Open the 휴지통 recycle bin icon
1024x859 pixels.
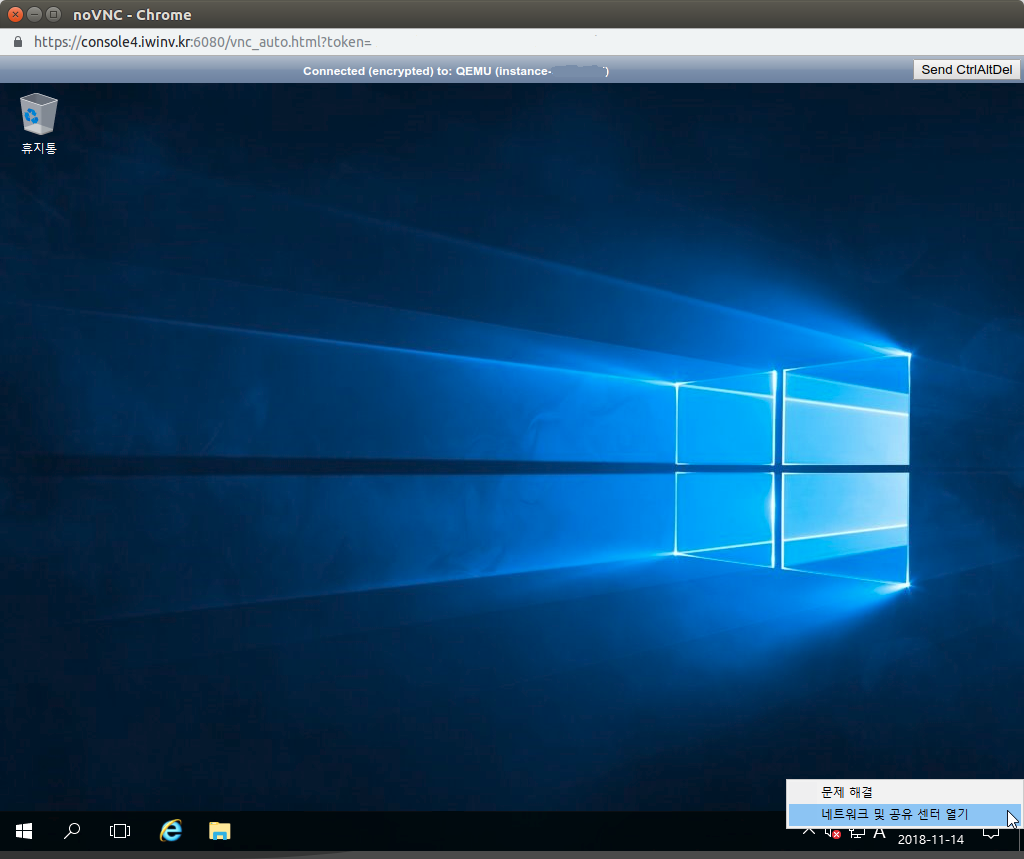coord(39,123)
